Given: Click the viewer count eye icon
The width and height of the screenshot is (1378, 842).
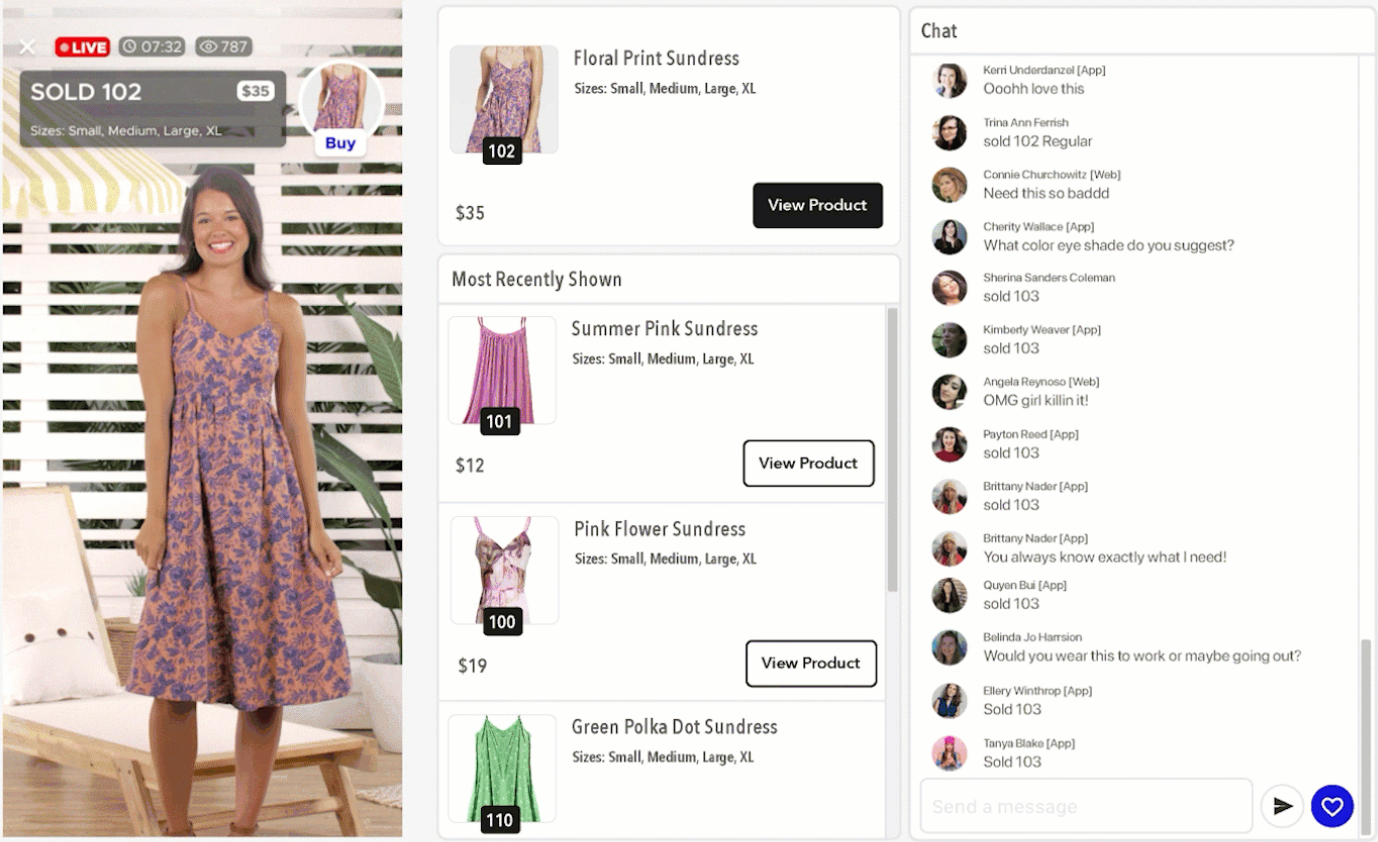Looking at the screenshot, I should (207, 47).
